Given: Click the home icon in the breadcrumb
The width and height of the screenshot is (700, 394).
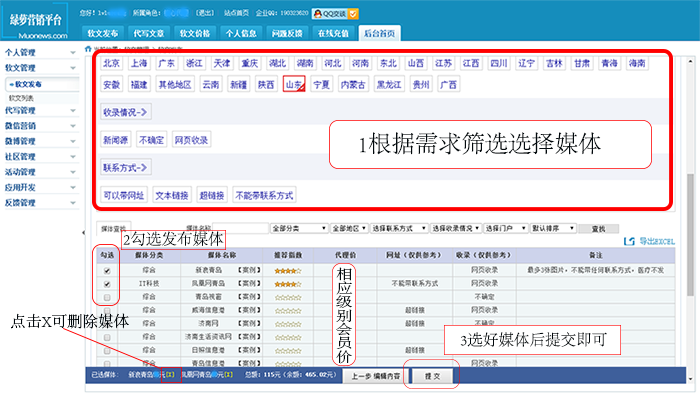Looking at the screenshot, I should click(88, 48).
